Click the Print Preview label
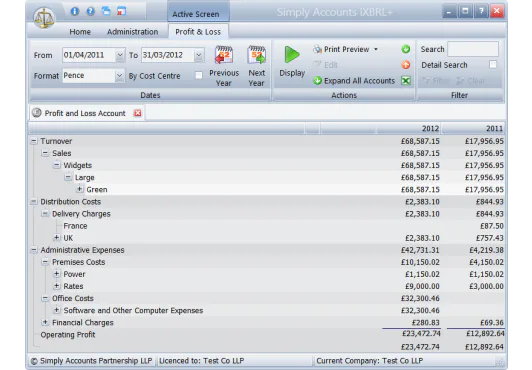This screenshot has height=370, width=532. [x=346, y=49]
